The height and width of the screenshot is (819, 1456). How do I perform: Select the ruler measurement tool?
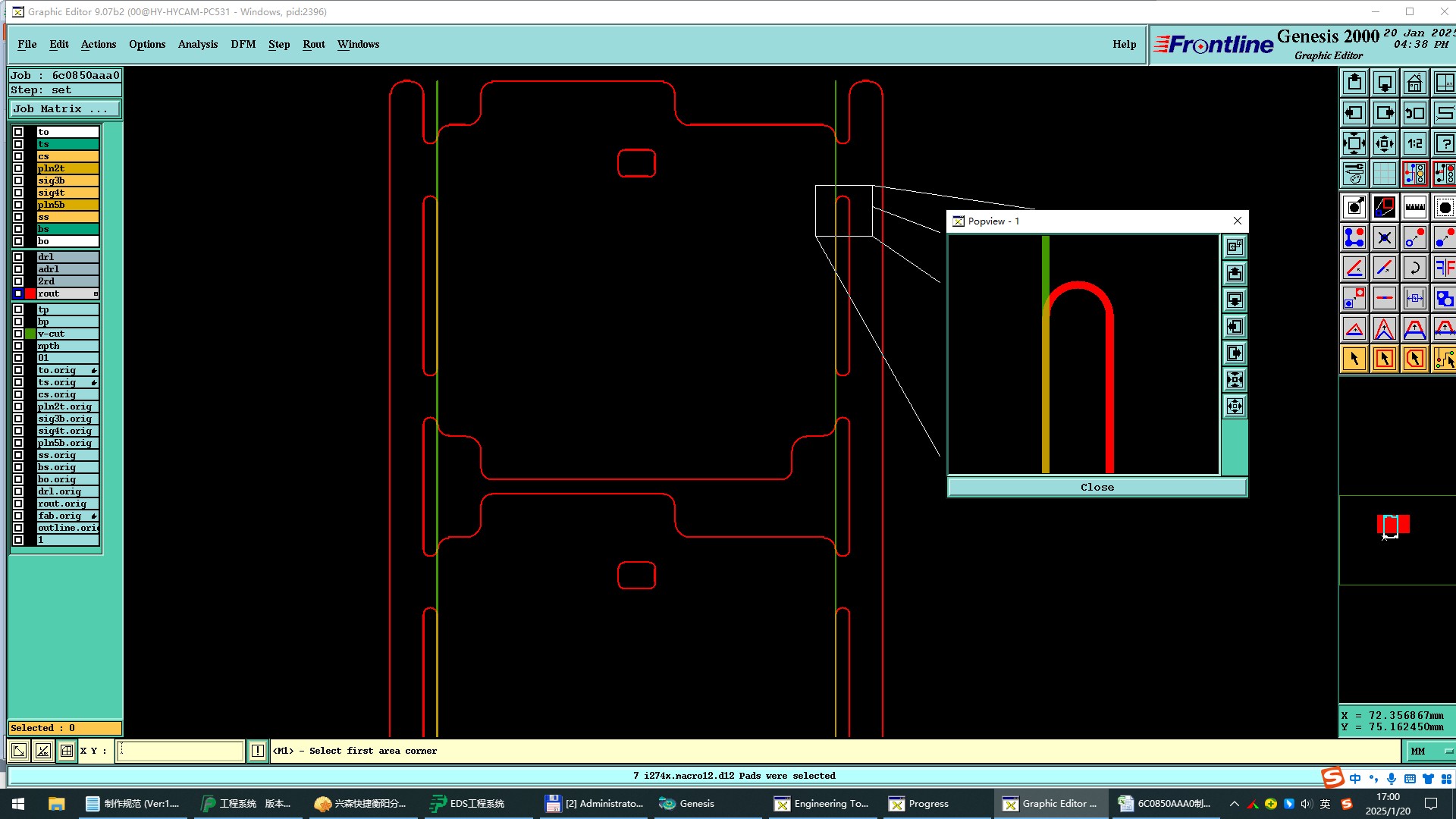(1414, 206)
